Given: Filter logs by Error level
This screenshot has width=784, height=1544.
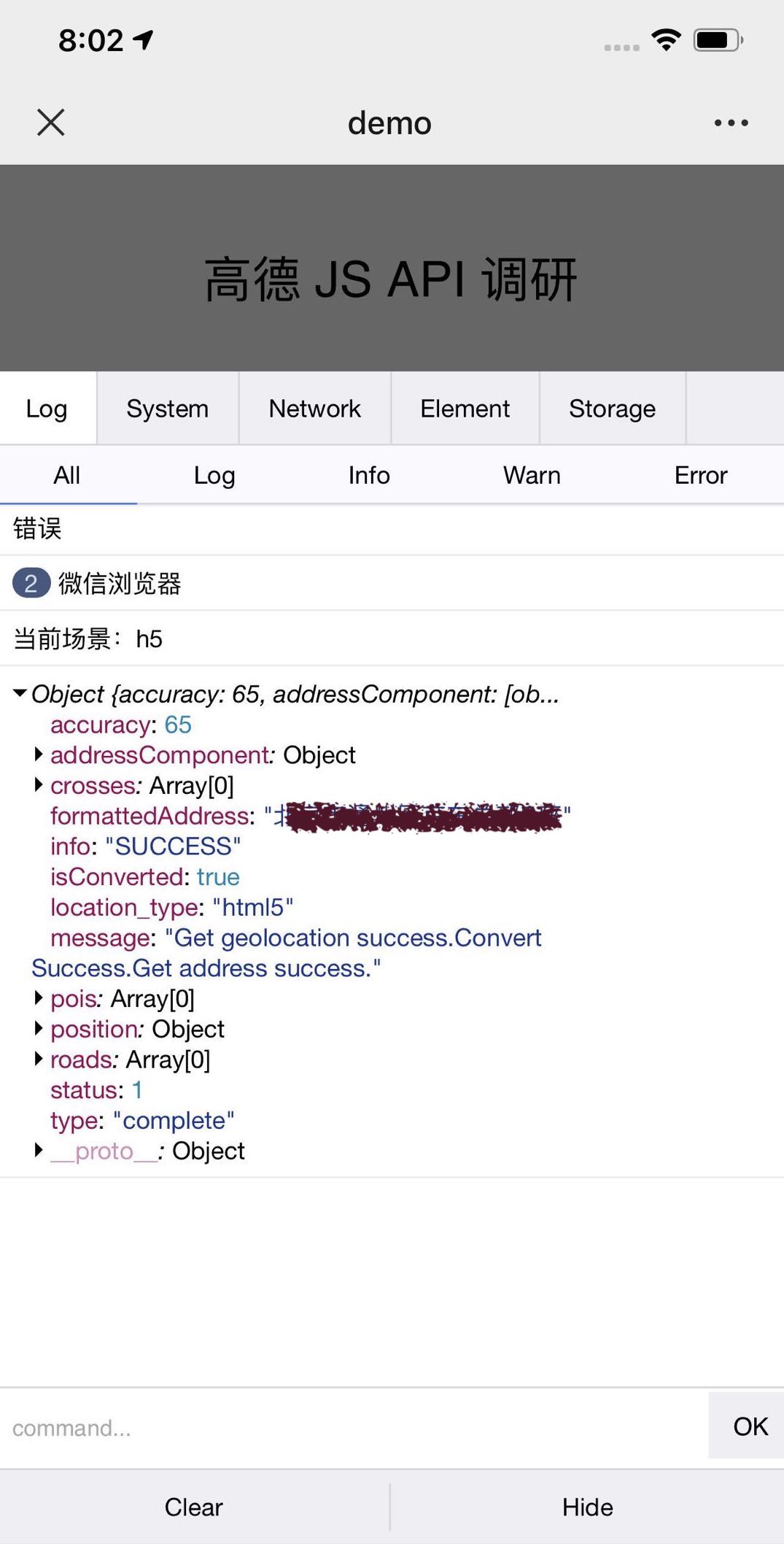Looking at the screenshot, I should [700, 476].
